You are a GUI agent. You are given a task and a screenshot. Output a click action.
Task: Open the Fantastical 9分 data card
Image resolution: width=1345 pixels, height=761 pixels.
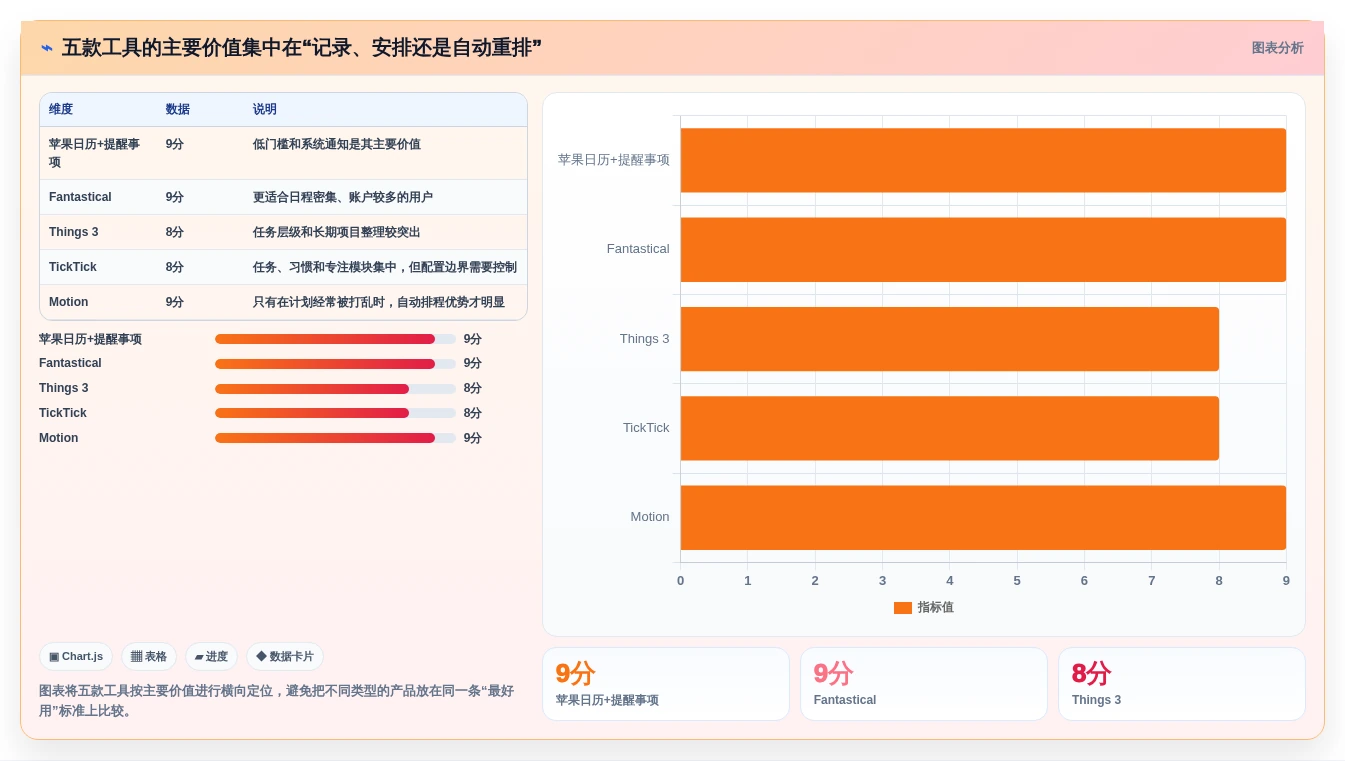click(x=924, y=684)
